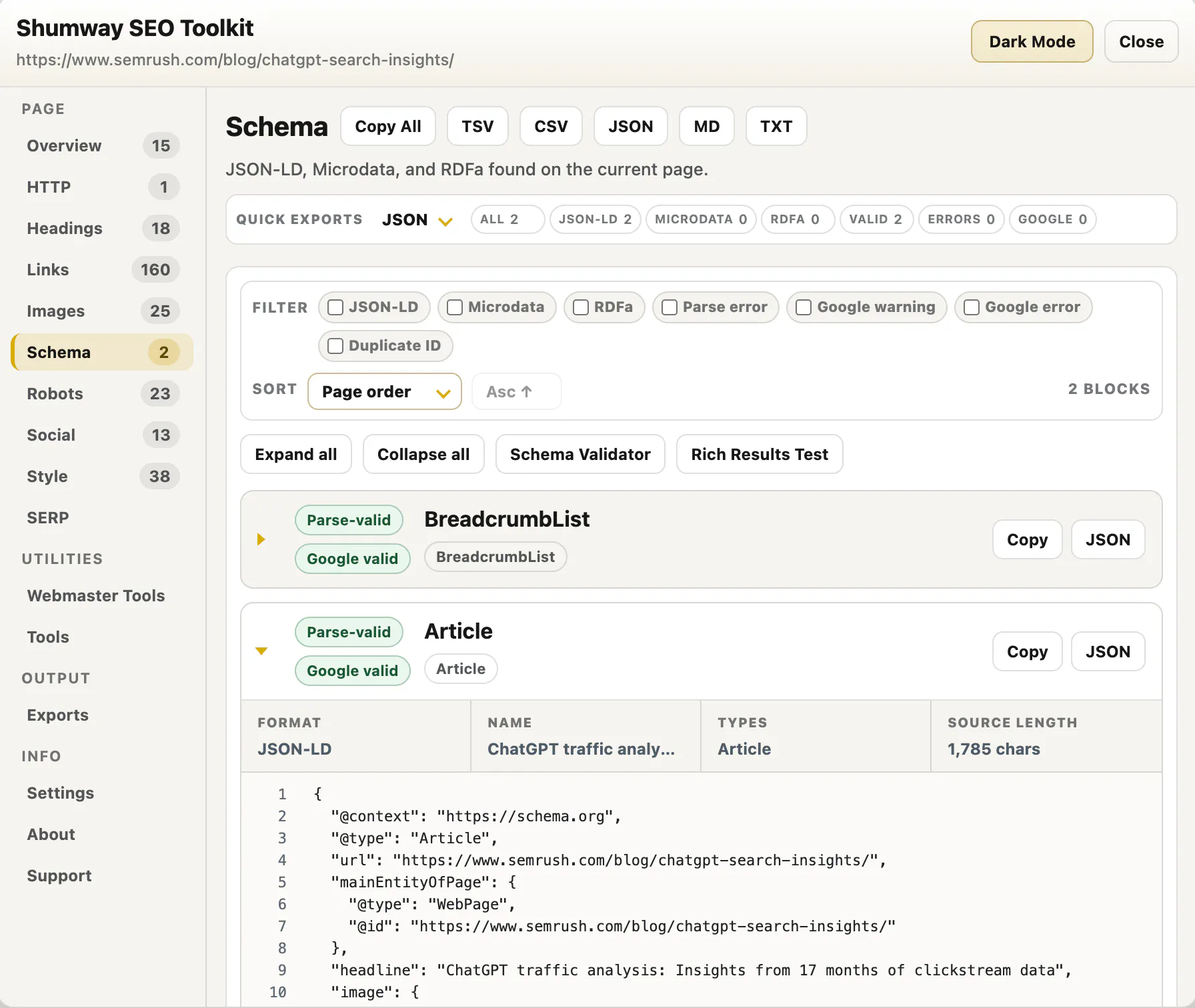
Task: Click the Article type tag
Action: (x=461, y=669)
